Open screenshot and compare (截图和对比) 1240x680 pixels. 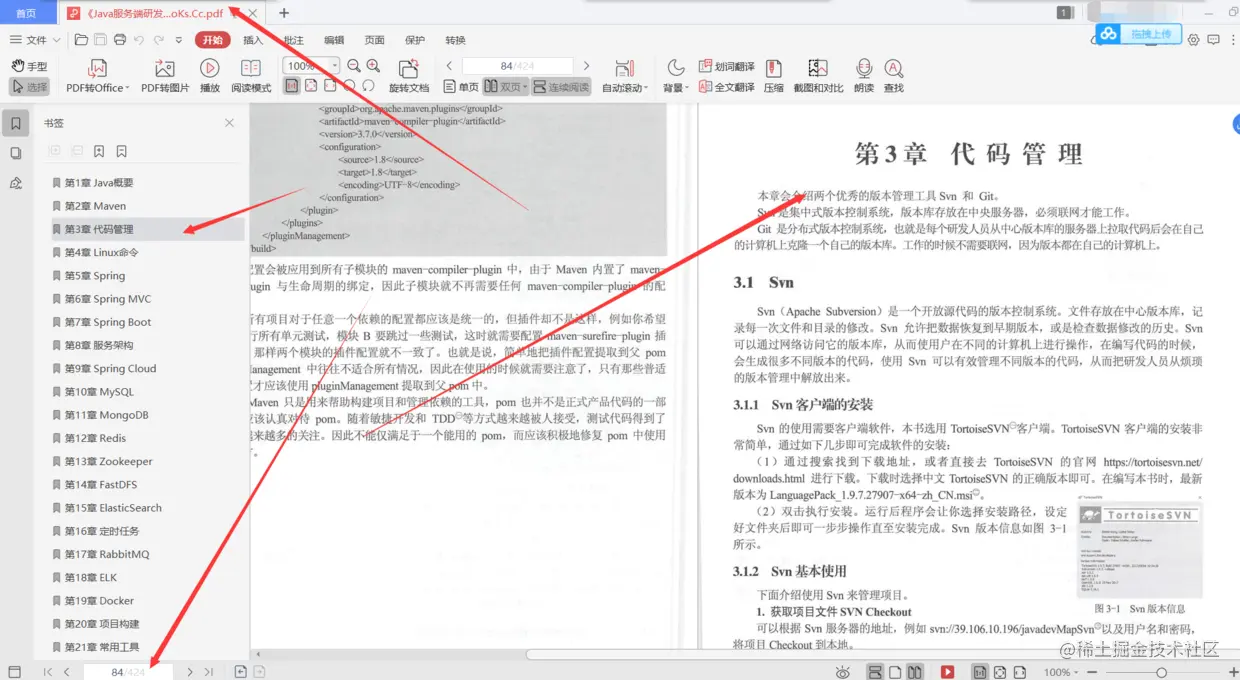click(818, 76)
